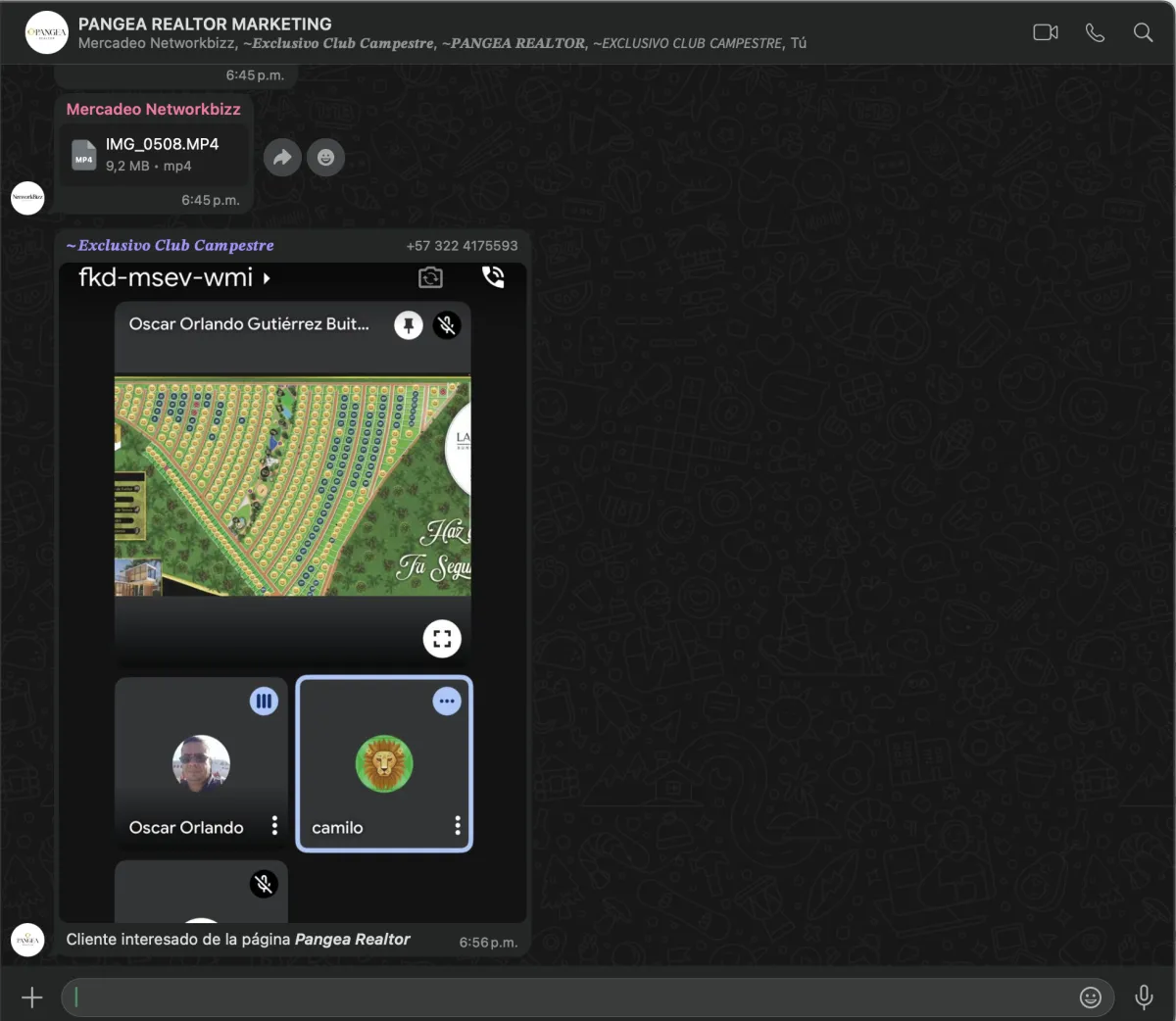Image resolution: width=1176 pixels, height=1021 pixels.
Task: Open the PANGEA REALTOR MARKETING group avatar
Action: tap(46, 32)
